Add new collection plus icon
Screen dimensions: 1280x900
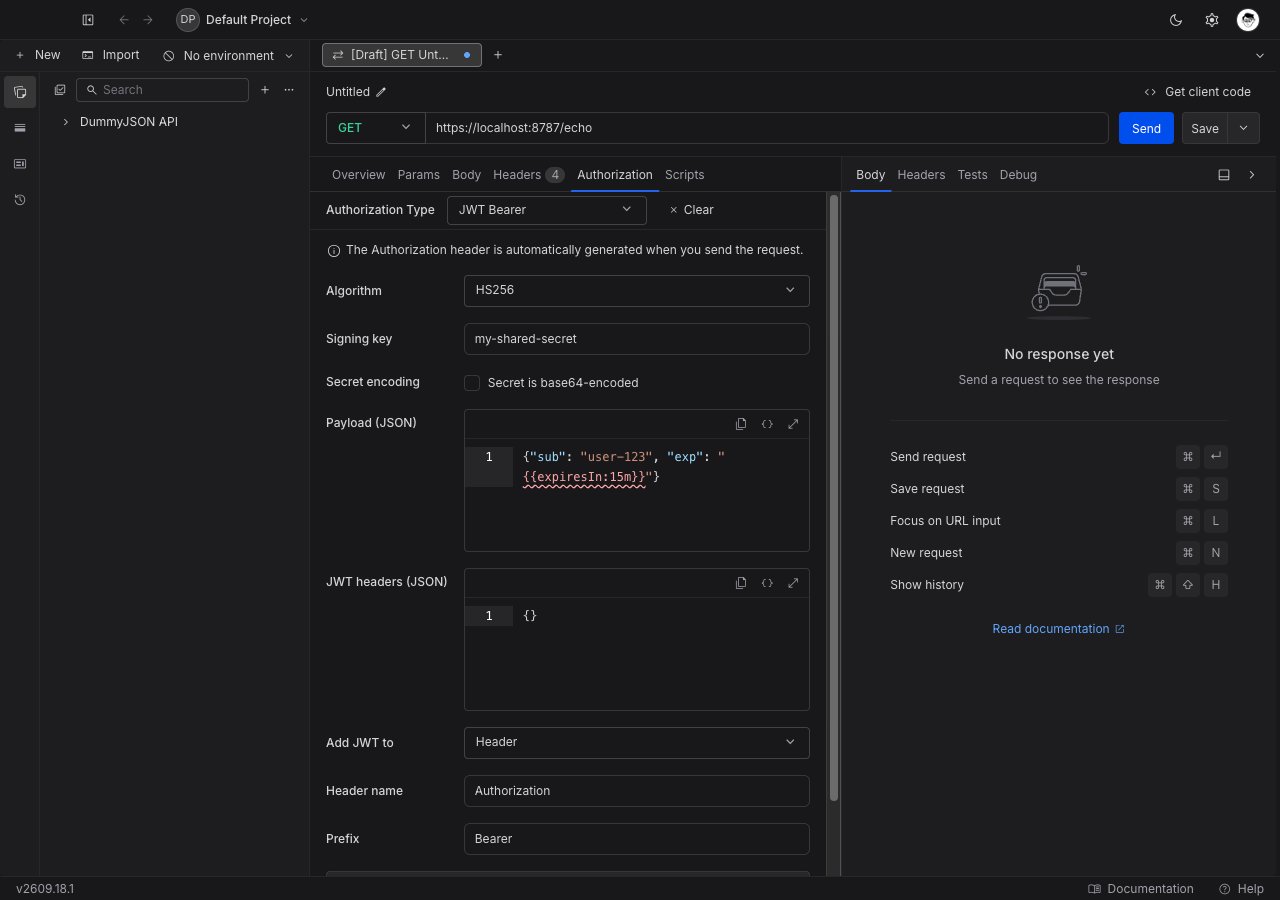[265, 90]
